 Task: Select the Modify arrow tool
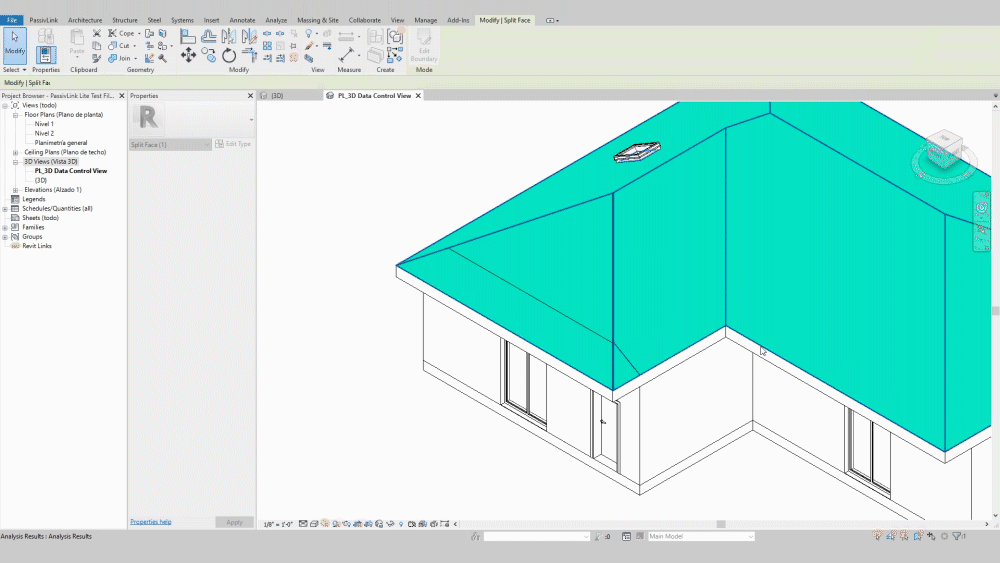coord(15,45)
